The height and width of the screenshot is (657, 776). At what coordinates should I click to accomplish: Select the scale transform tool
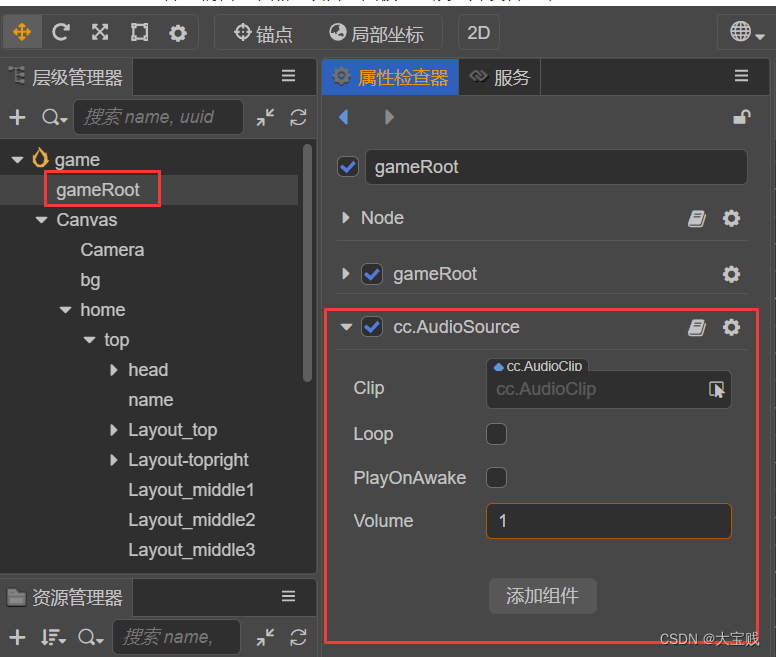tap(100, 33)
